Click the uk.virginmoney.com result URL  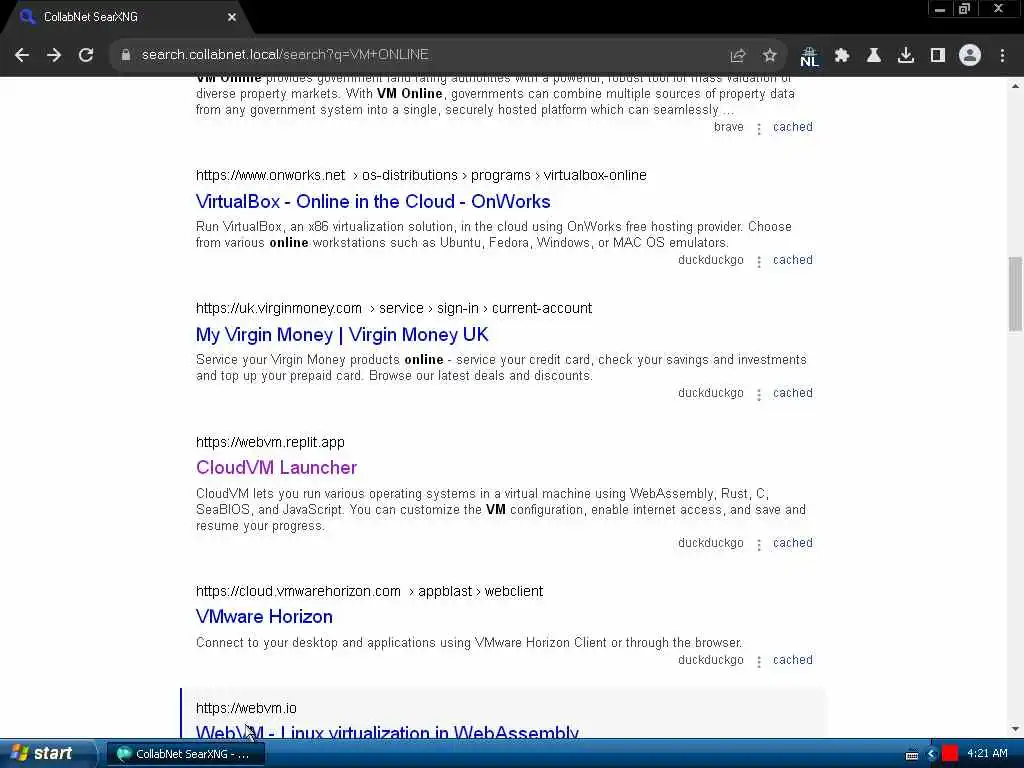pos(394,308)
